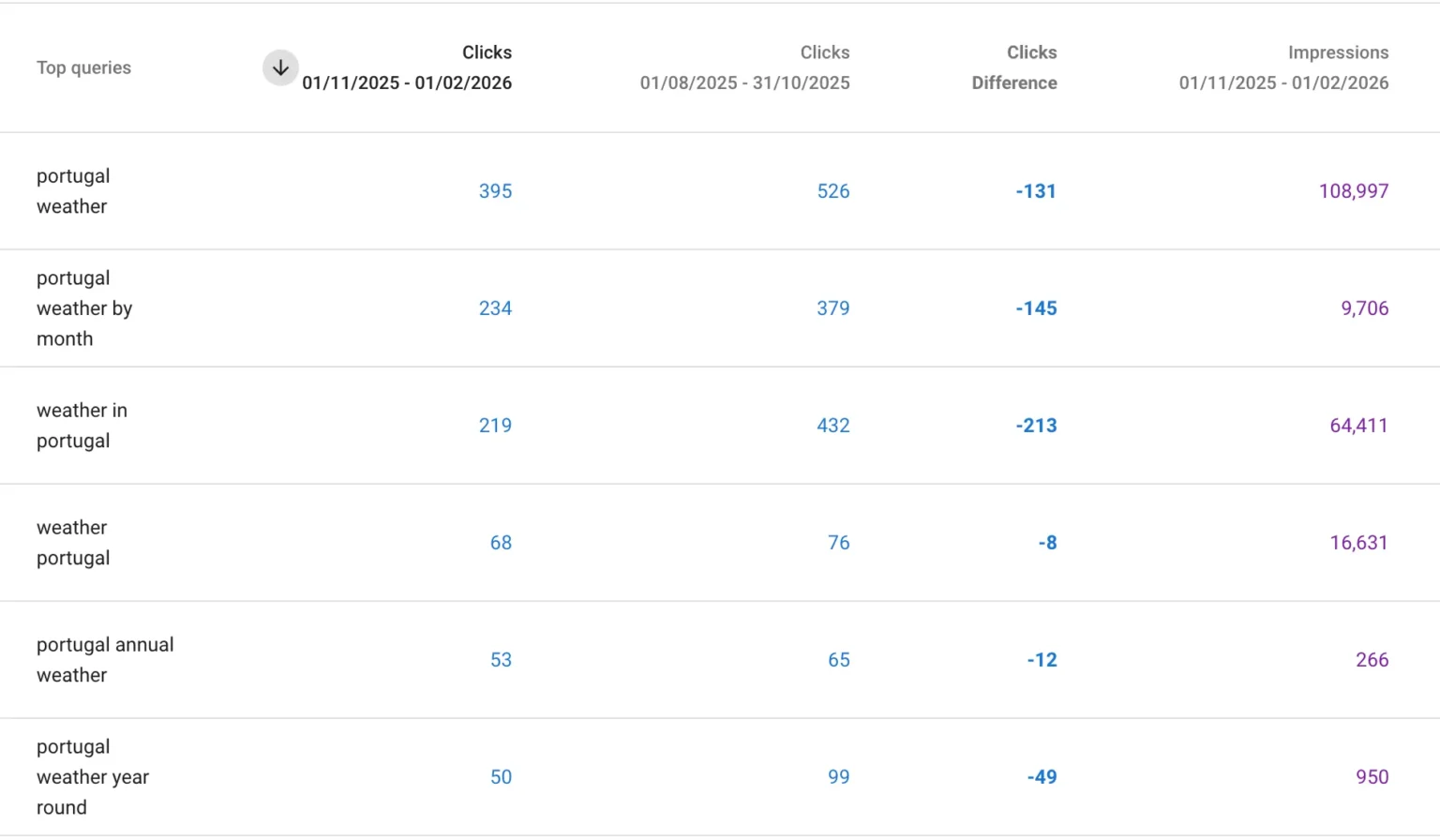
Task: Click the -131 clicks difference value
Action: [1036, 190]
